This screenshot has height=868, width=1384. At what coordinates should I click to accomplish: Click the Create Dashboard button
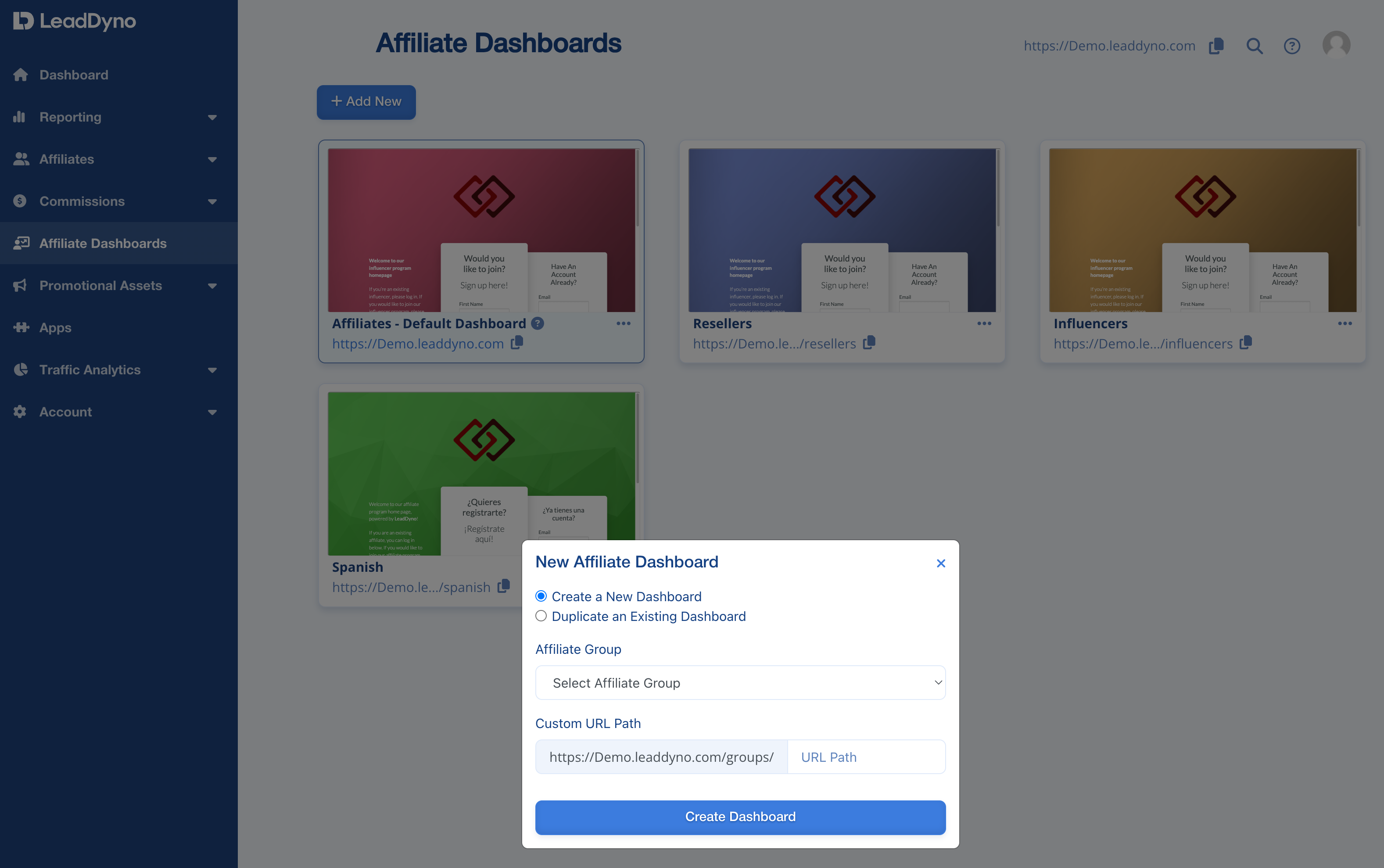741,817
